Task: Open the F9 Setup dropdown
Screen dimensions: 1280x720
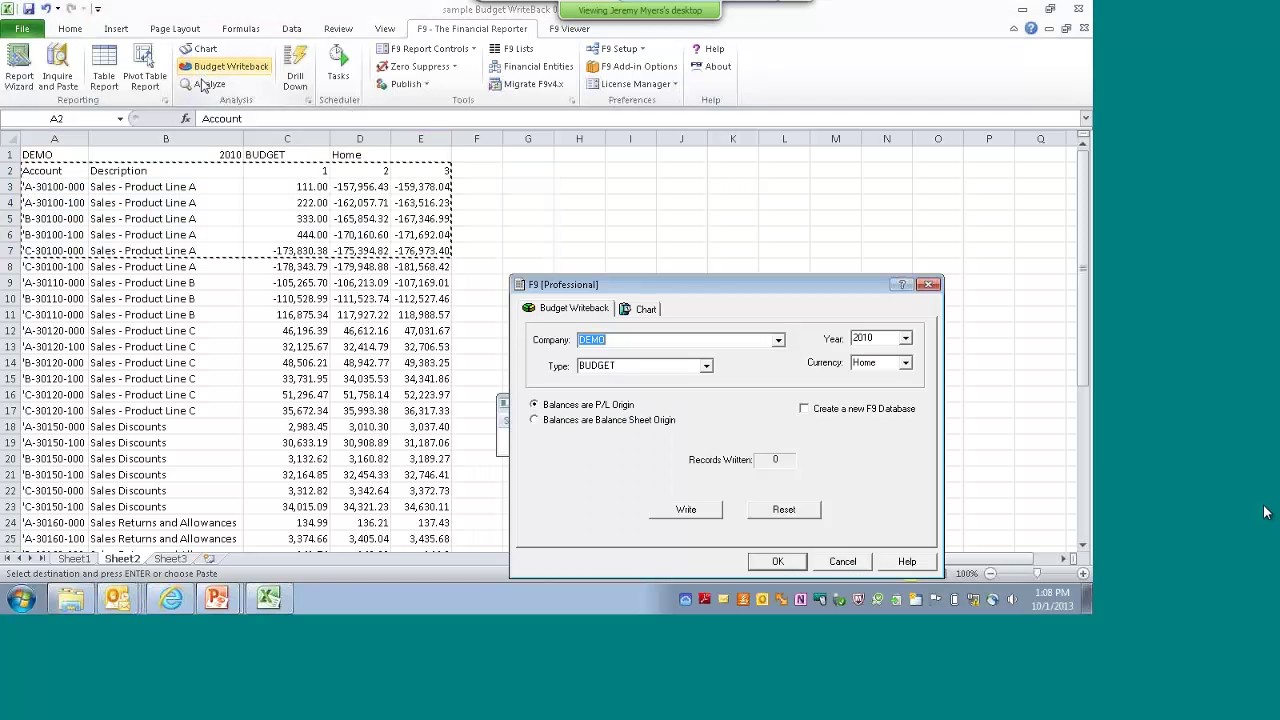Action: coord(617,49)
